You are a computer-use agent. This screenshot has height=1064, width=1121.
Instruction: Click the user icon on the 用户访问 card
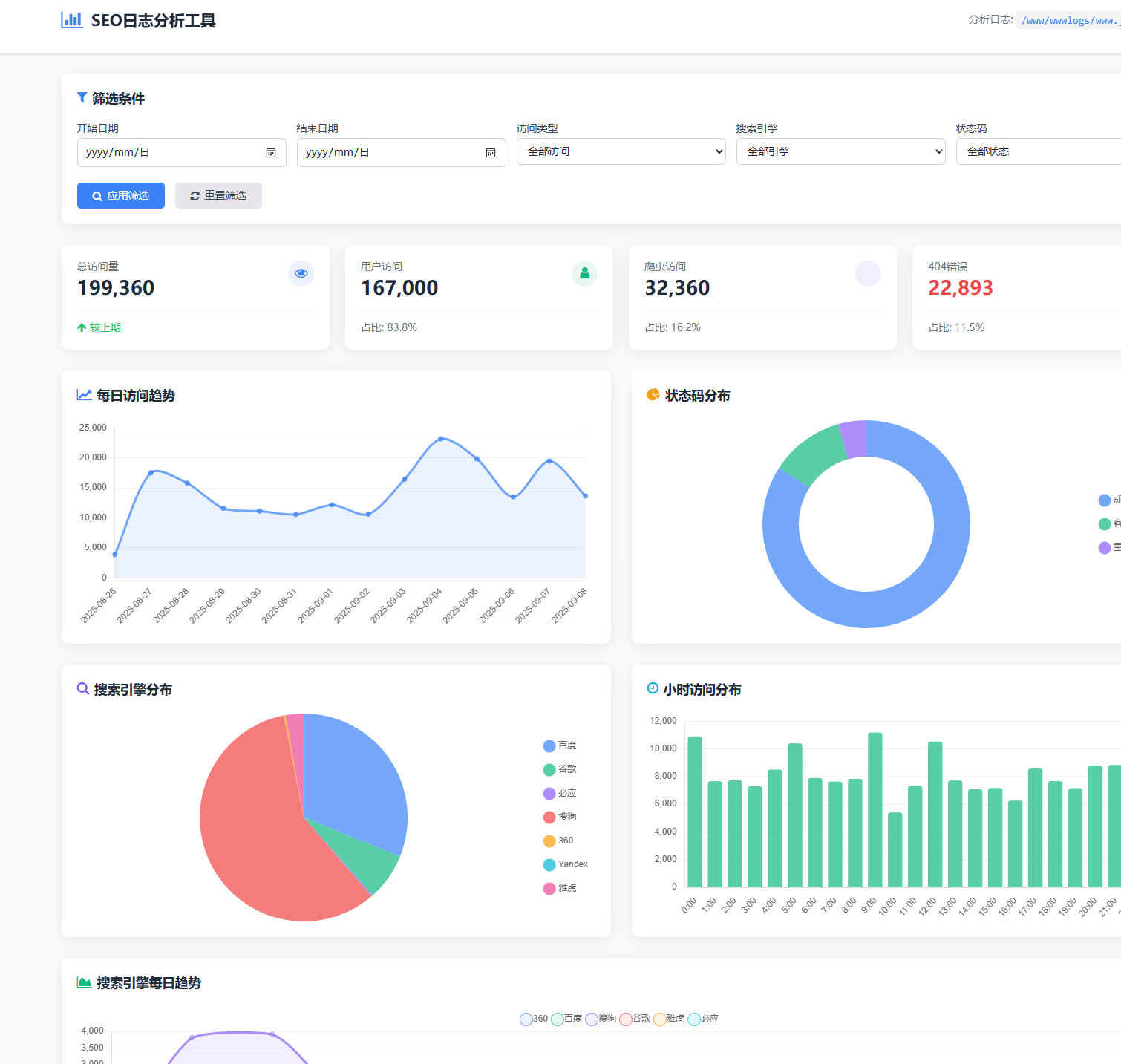[x=584, y=273]
